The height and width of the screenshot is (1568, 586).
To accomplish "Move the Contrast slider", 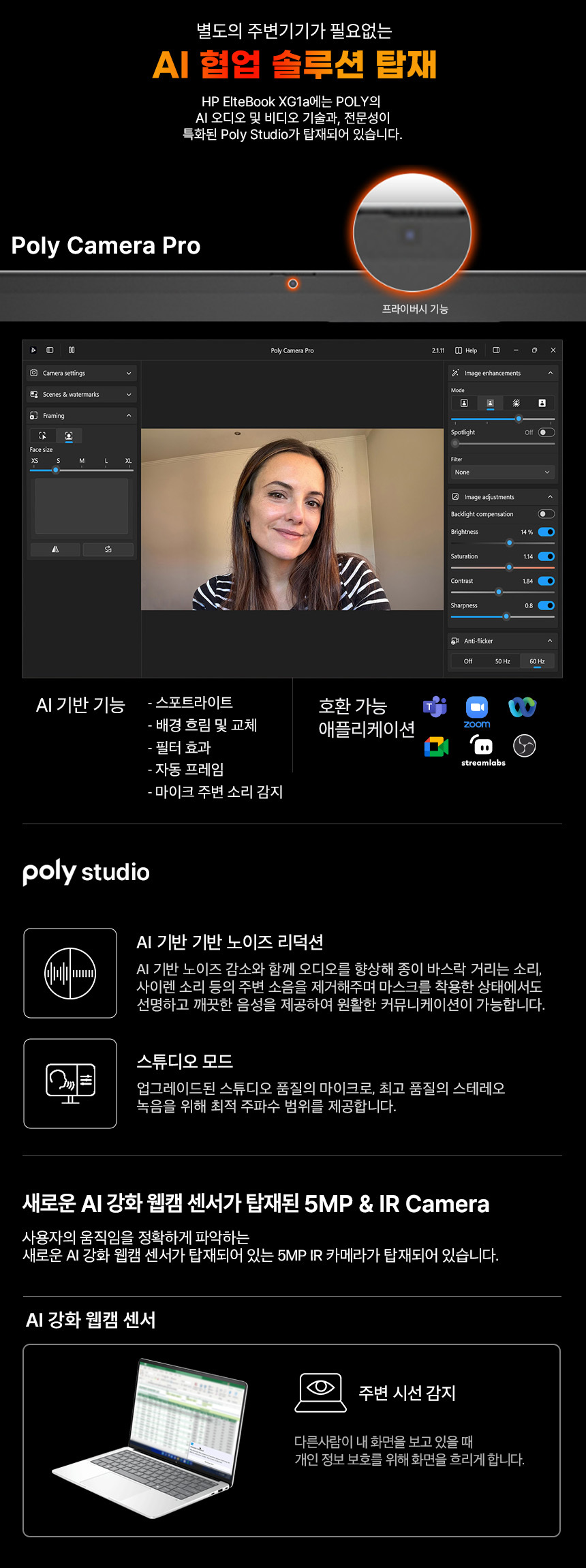I will [499, 592].
